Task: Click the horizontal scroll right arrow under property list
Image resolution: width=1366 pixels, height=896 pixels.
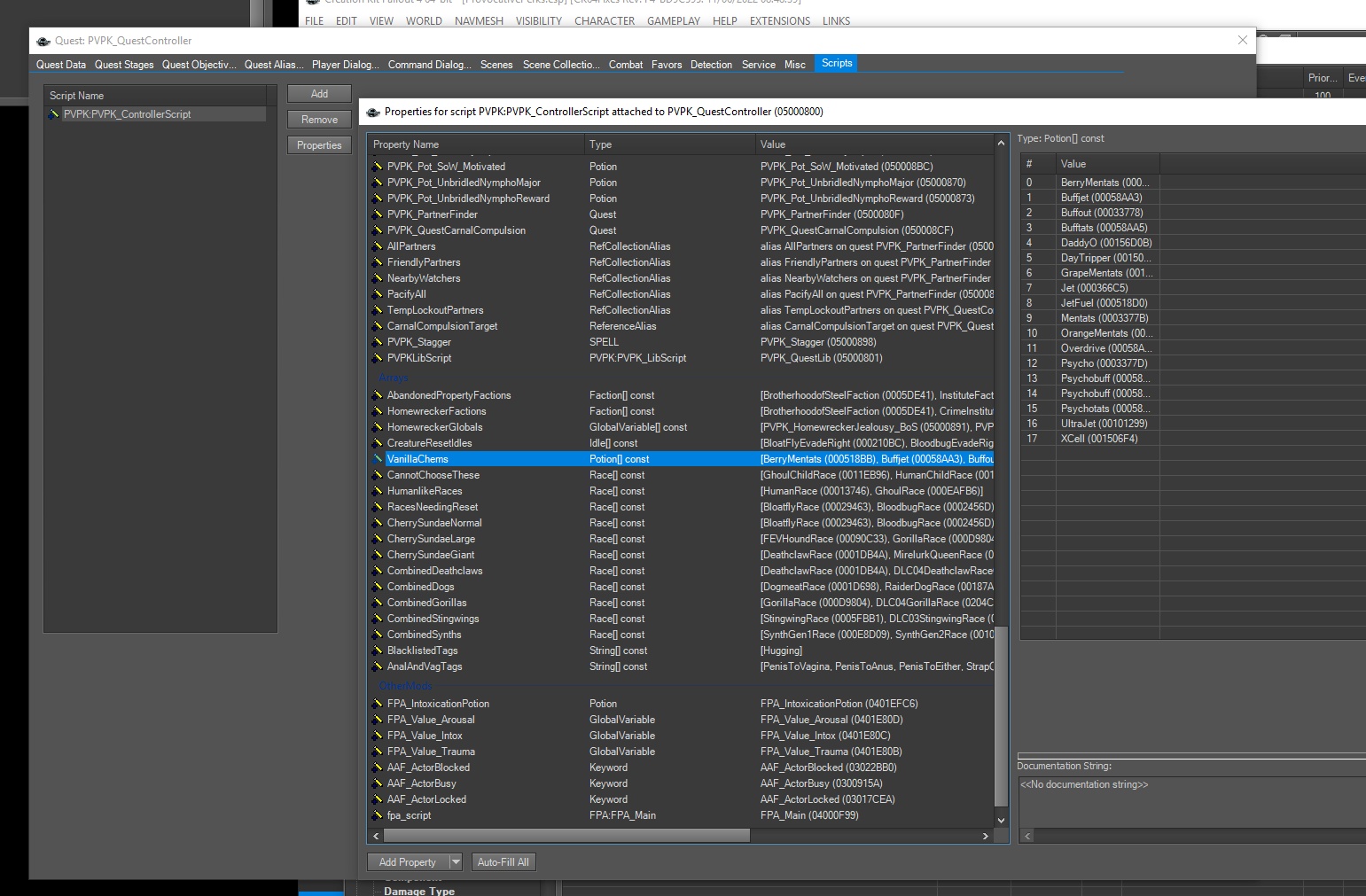Action: (x=986, y=836)
